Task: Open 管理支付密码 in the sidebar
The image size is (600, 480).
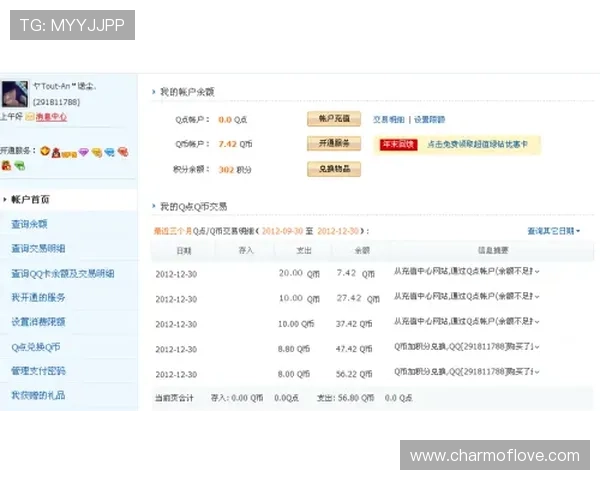Action: click(38, 371)
